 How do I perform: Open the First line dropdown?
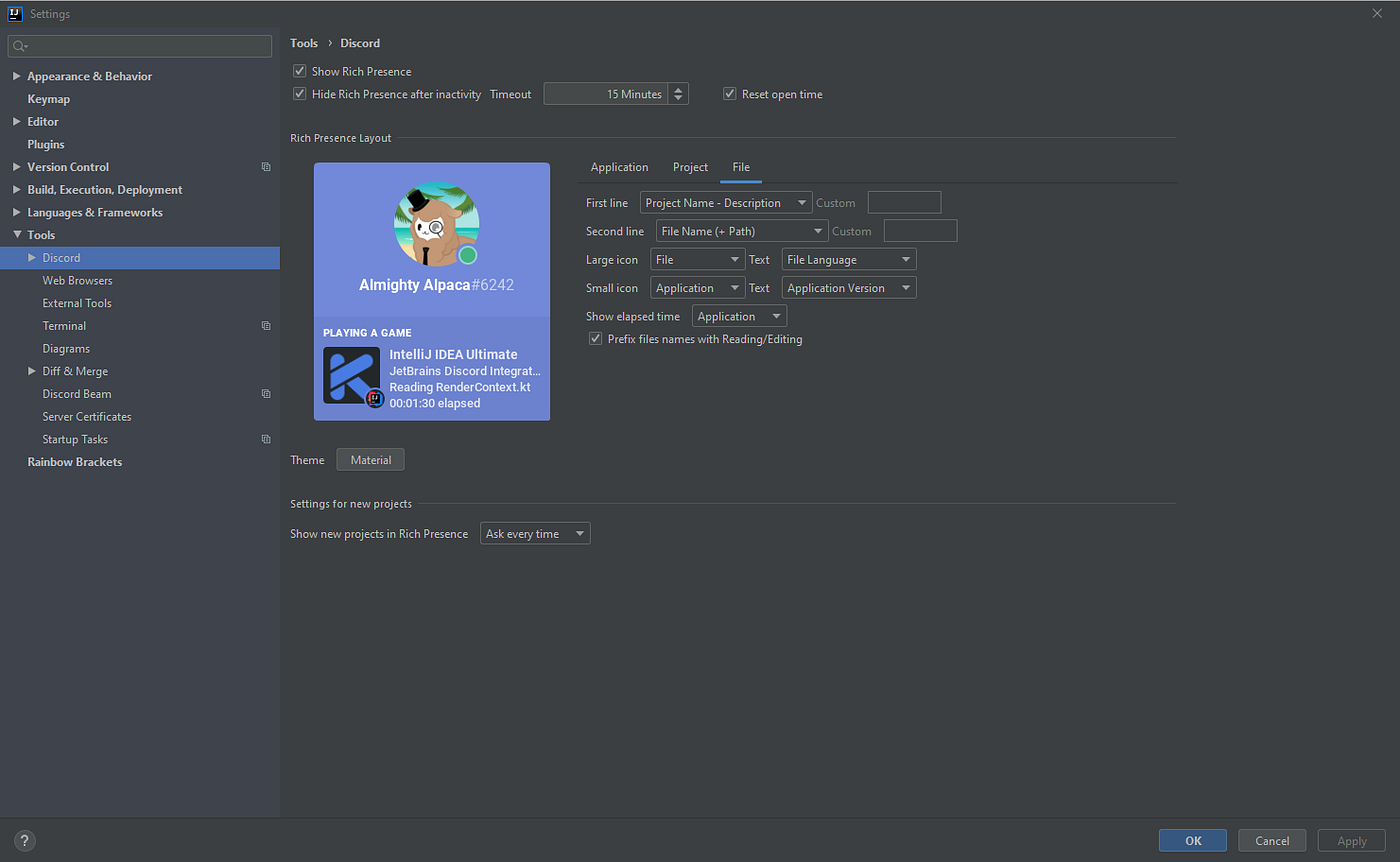tap(726, 203)
